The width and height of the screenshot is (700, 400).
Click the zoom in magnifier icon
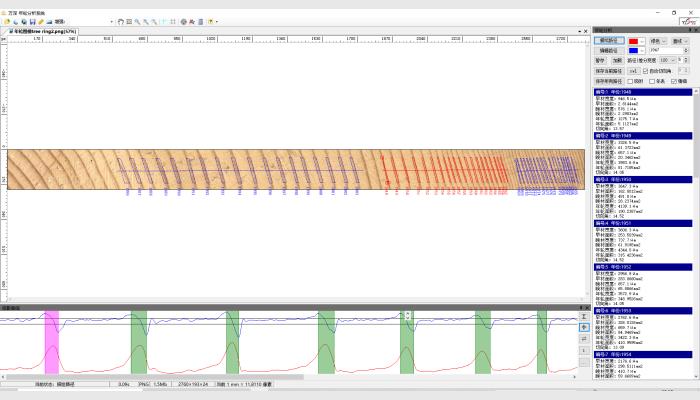point(138,20)
